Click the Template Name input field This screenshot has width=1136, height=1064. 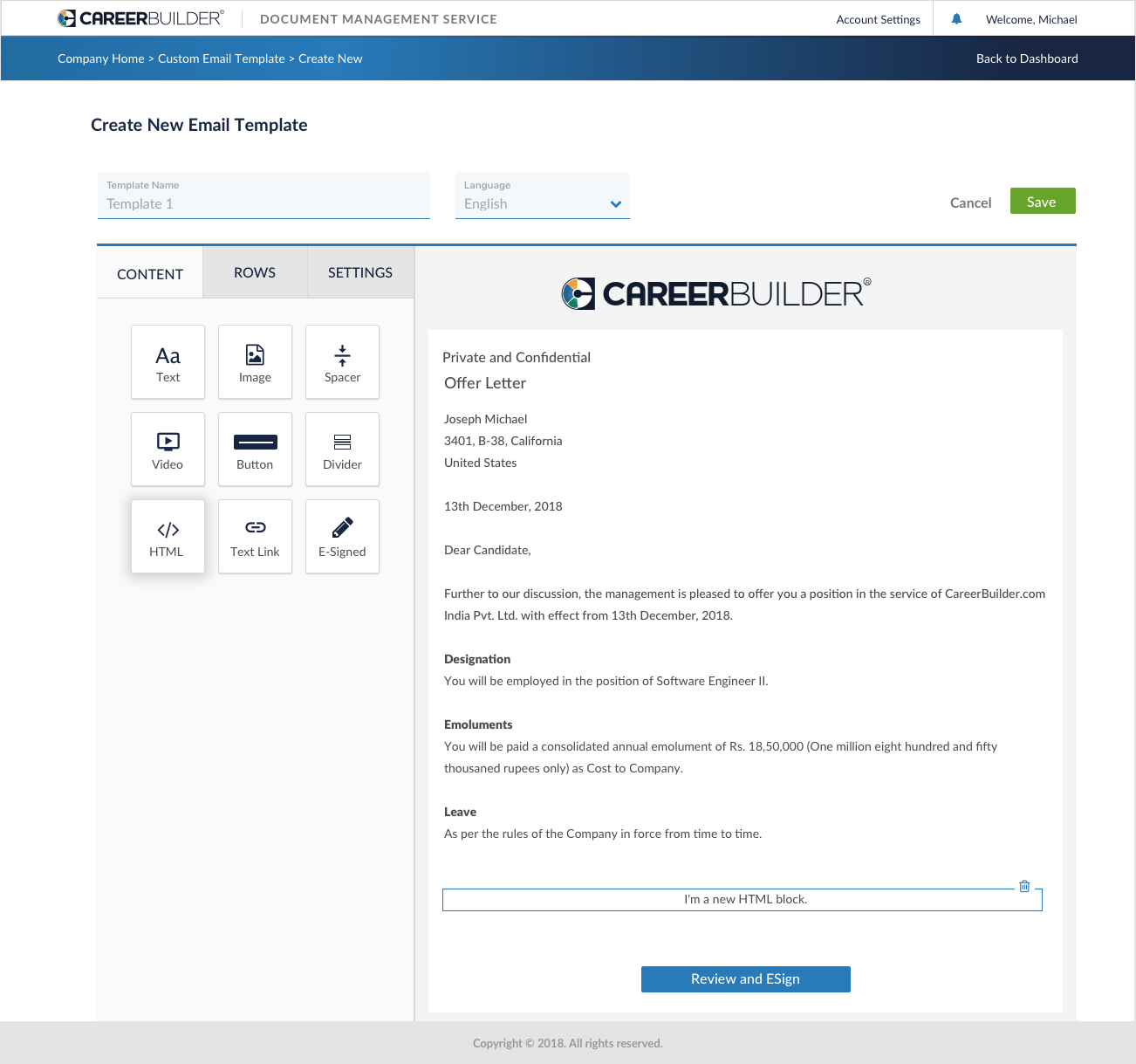click(263, 196)
